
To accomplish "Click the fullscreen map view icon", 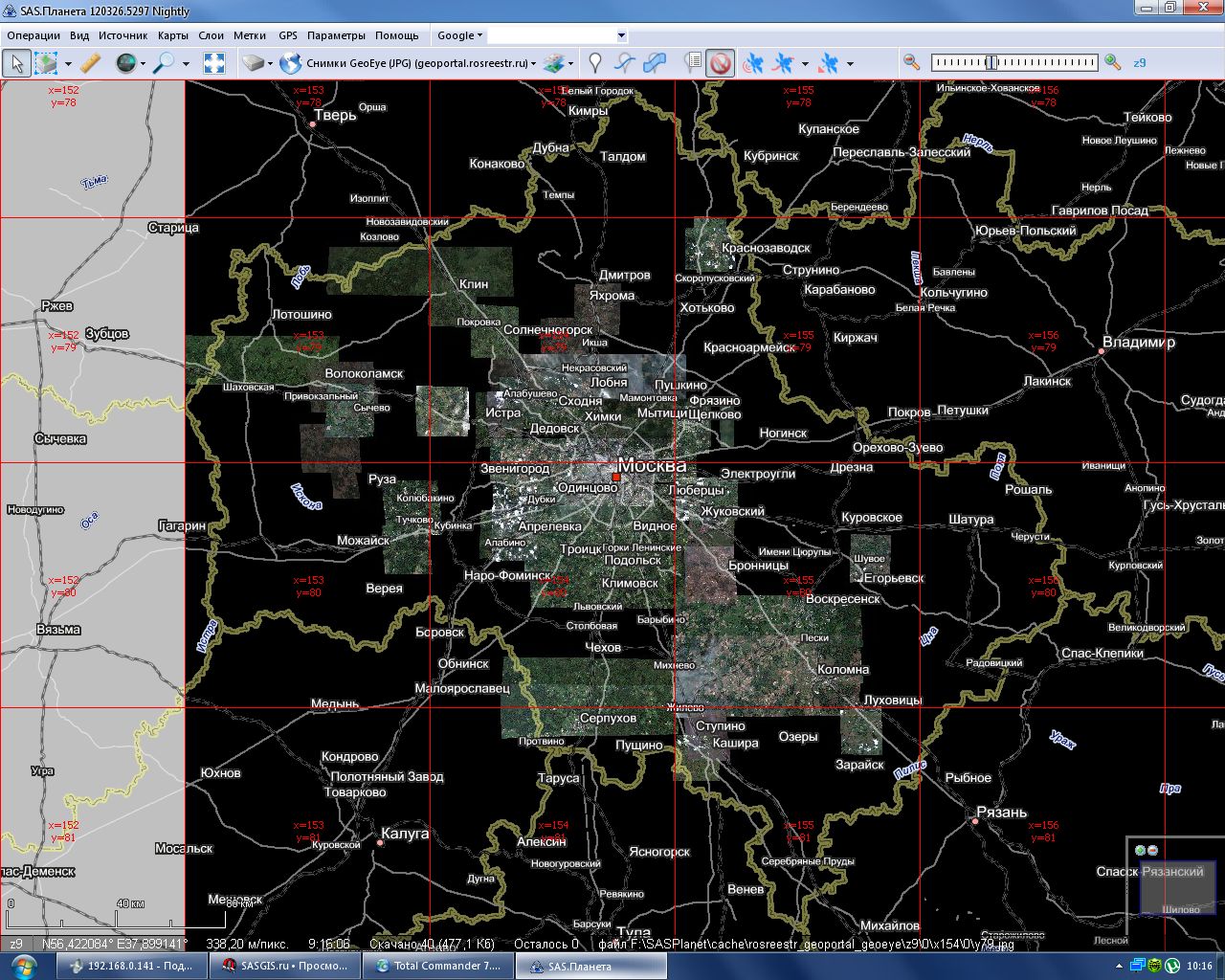I will [x=214, y=63].
